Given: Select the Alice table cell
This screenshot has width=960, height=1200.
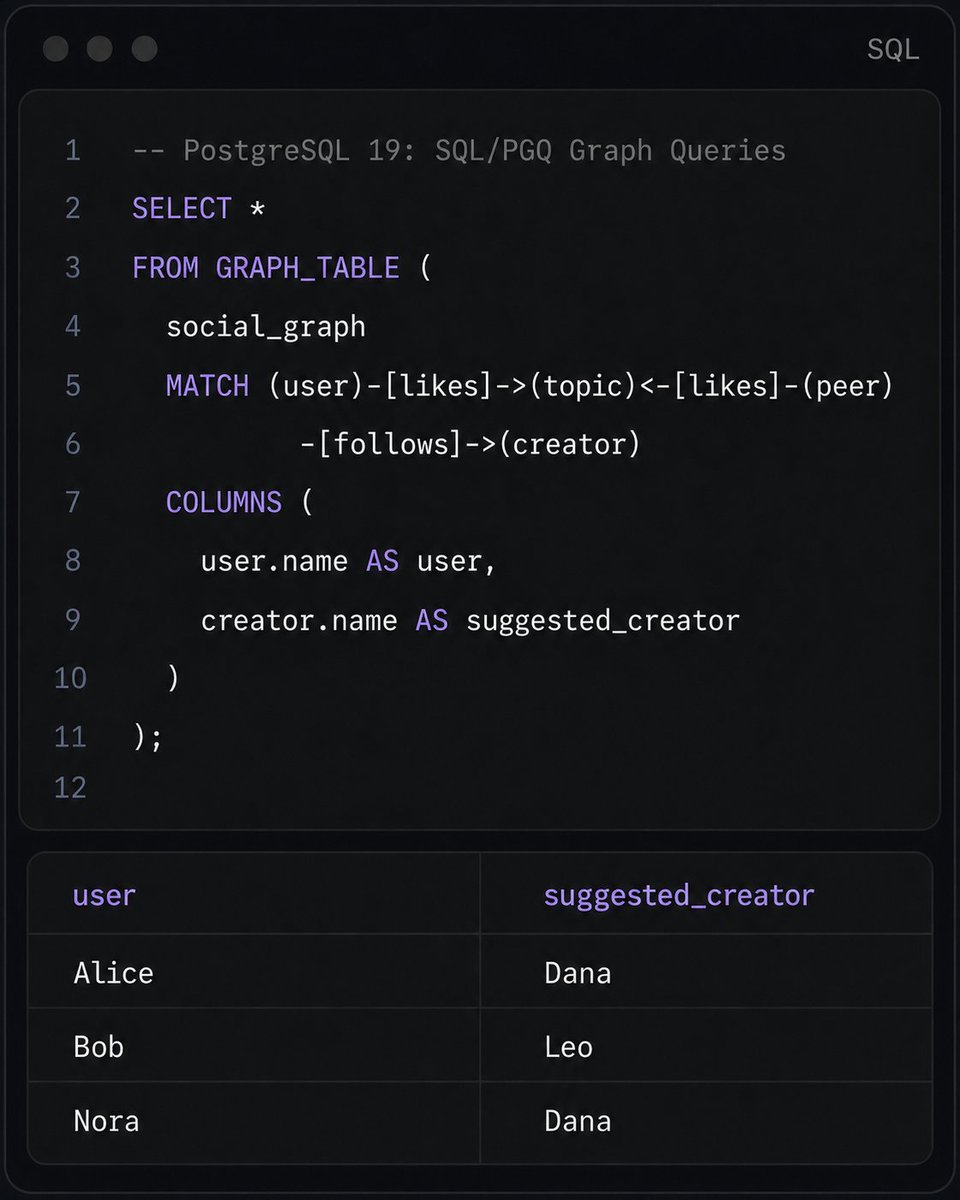Looking at the screenshot, I should 254,972.
